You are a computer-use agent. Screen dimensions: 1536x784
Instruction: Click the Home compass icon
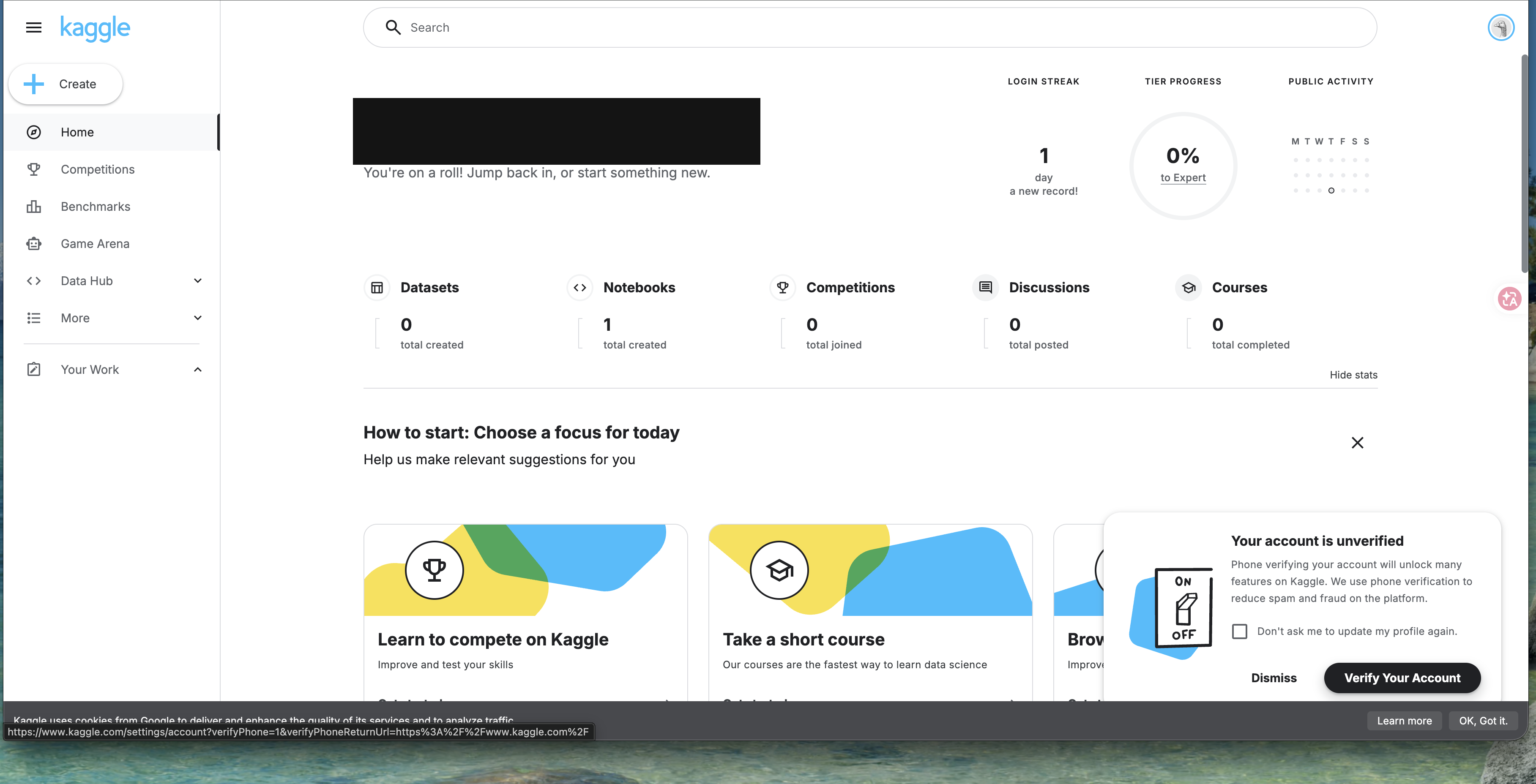tap(34, 132)
